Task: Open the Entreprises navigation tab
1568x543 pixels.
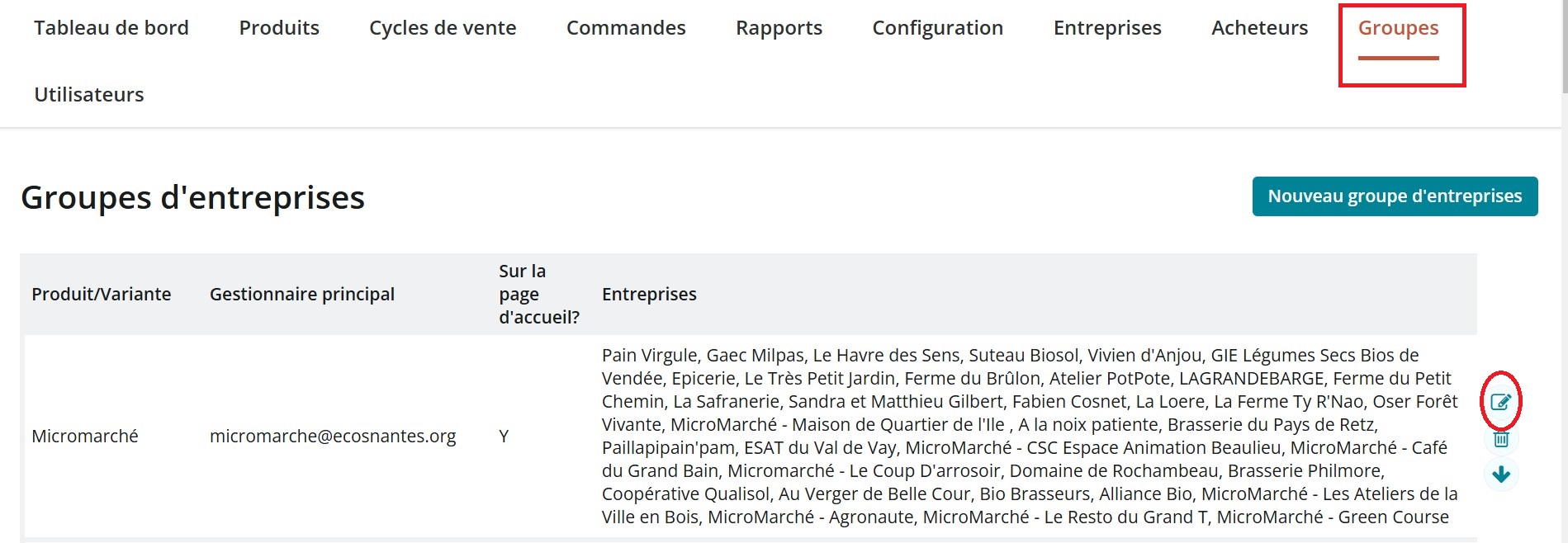Action: pyautogui.click(x=1107, y=28)
